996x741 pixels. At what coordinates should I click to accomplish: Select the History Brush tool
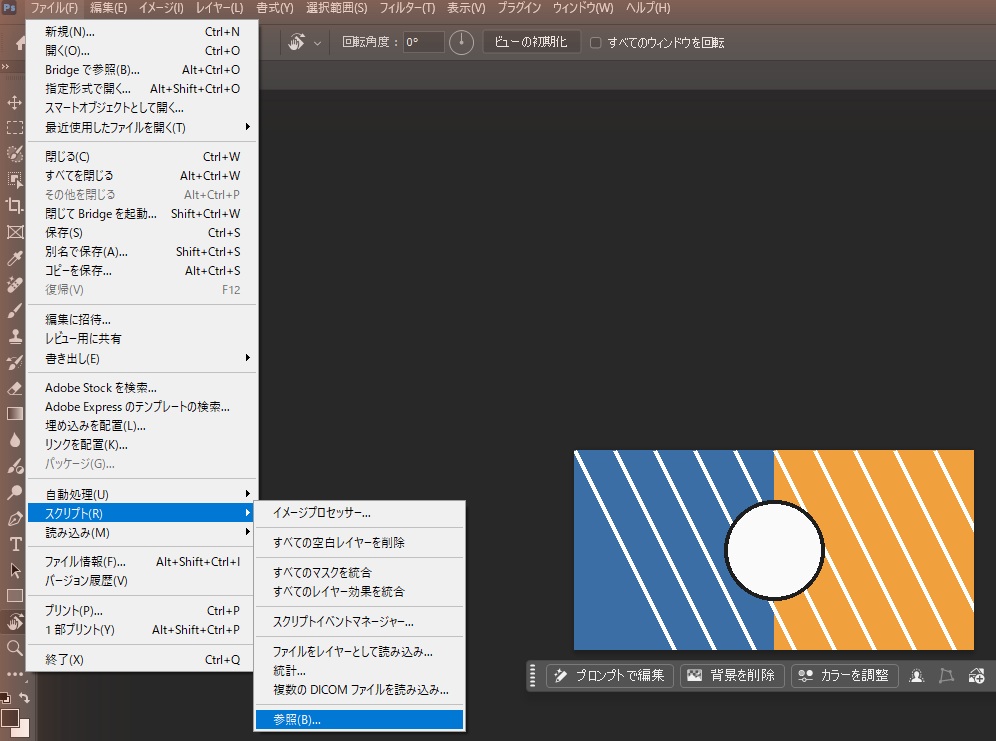point(14,362)
